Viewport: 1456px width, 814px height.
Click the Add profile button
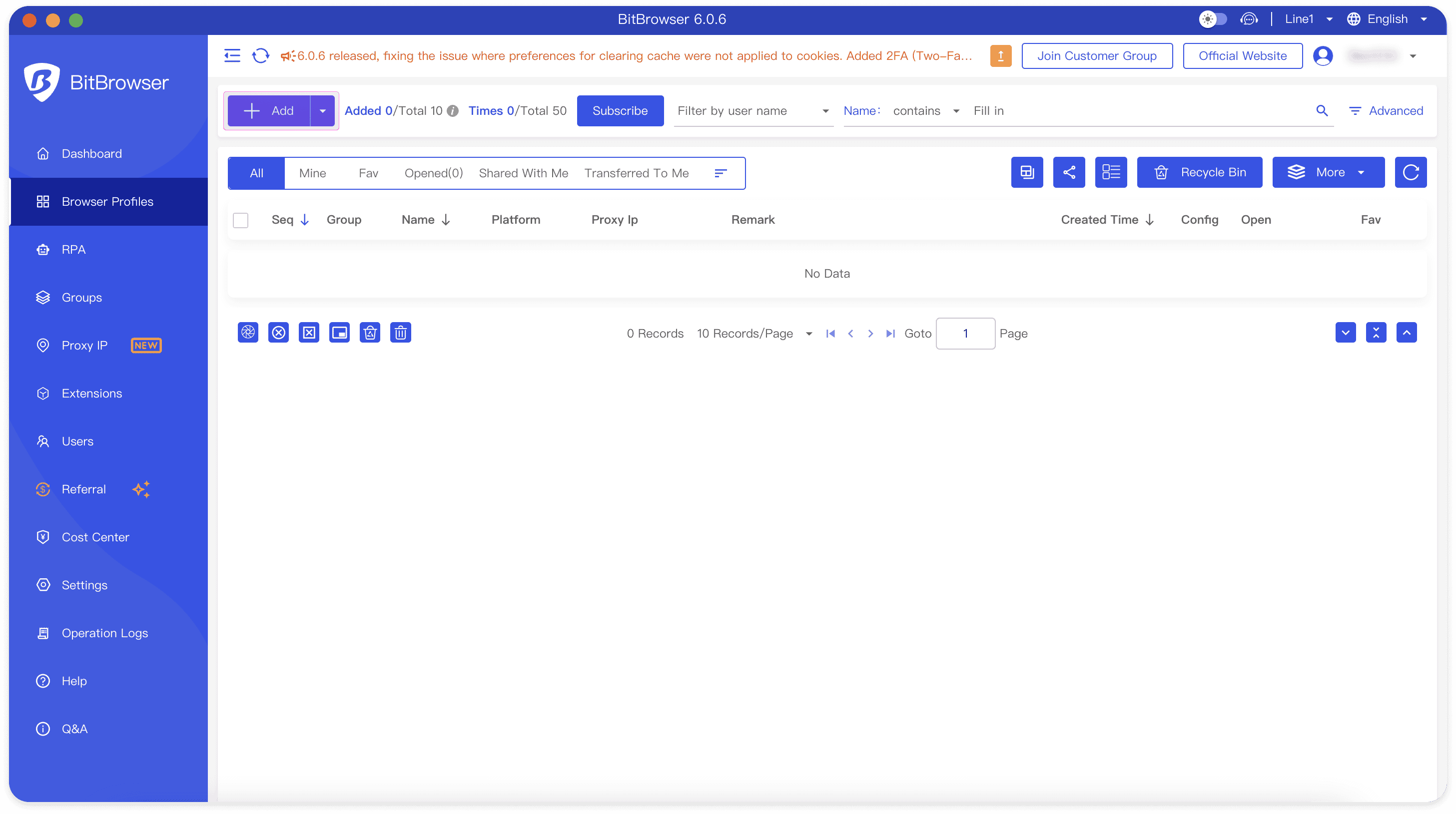(269, 111)
